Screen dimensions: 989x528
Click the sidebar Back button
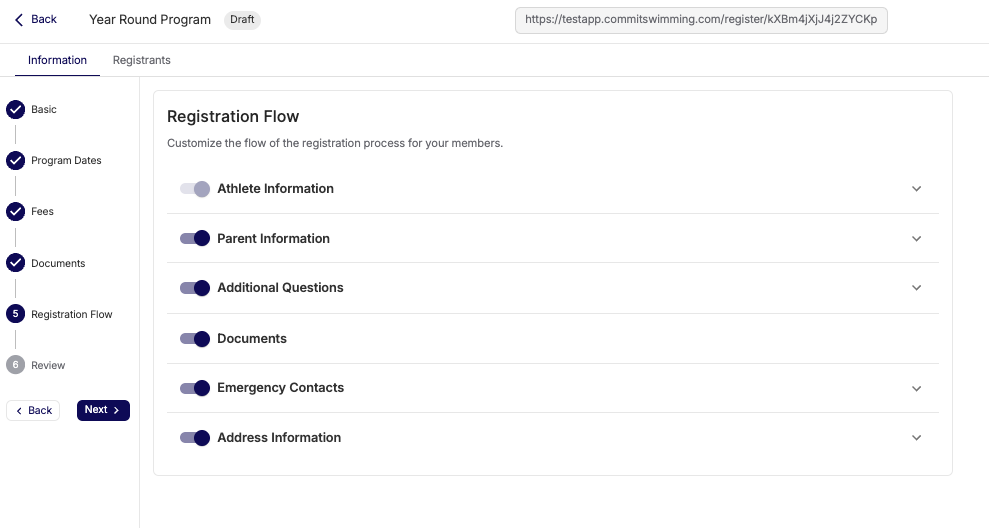coord(33,411)
